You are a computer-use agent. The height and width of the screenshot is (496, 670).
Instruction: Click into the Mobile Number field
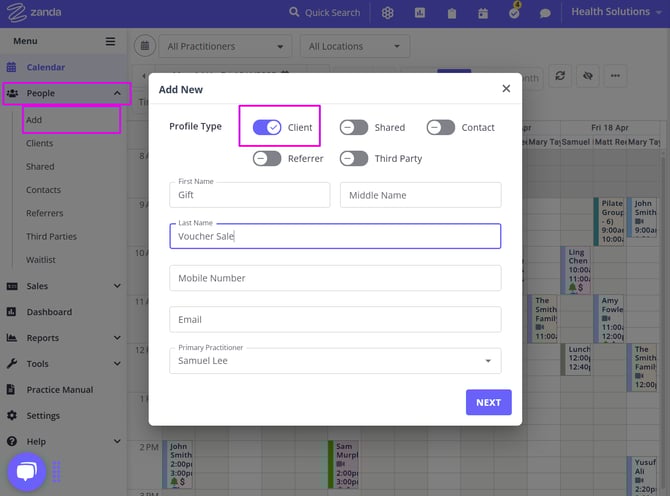point(335,278)
